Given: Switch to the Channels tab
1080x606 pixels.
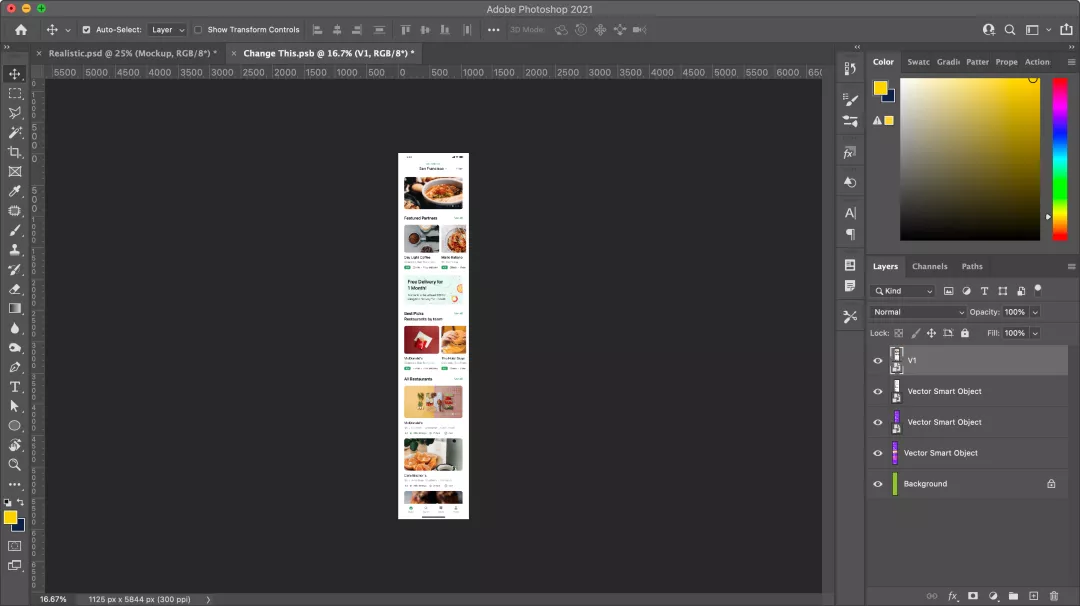Looking at the screenshot, I should [x=929, y=266].
